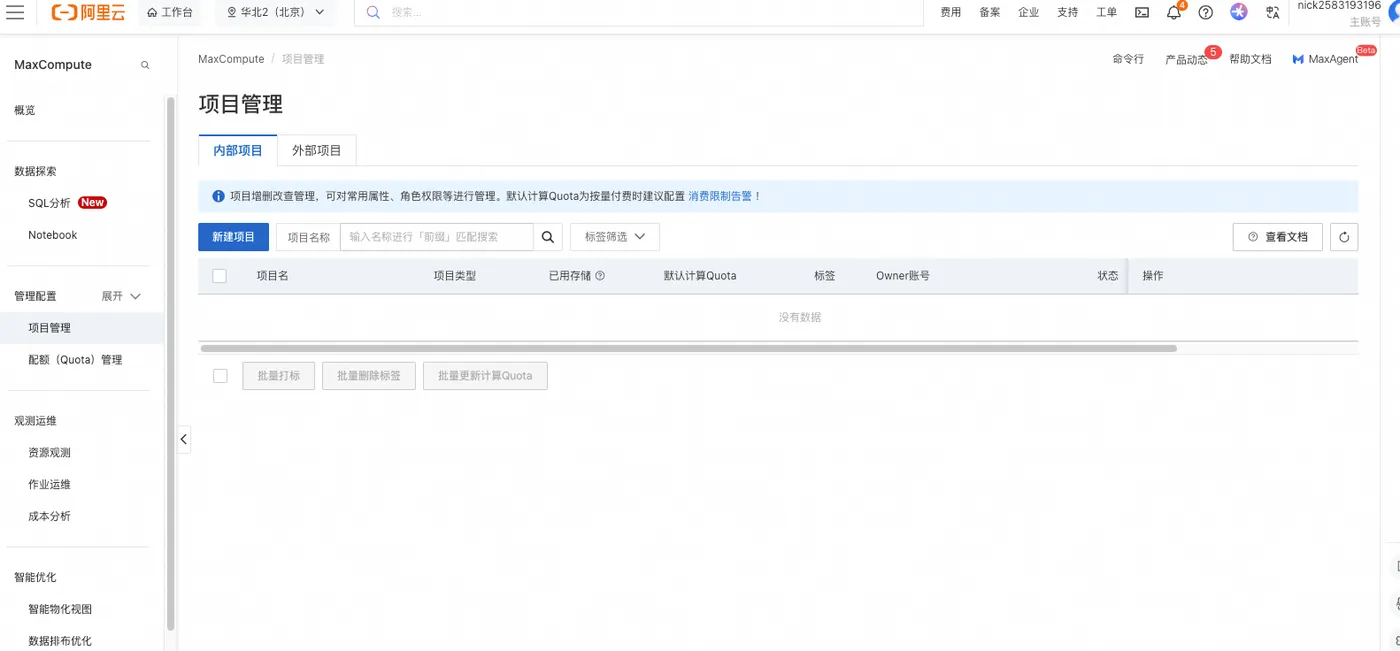Click the 批量删除标签 button
This screenshot has height=651, width=1400.
click(369, 376)
